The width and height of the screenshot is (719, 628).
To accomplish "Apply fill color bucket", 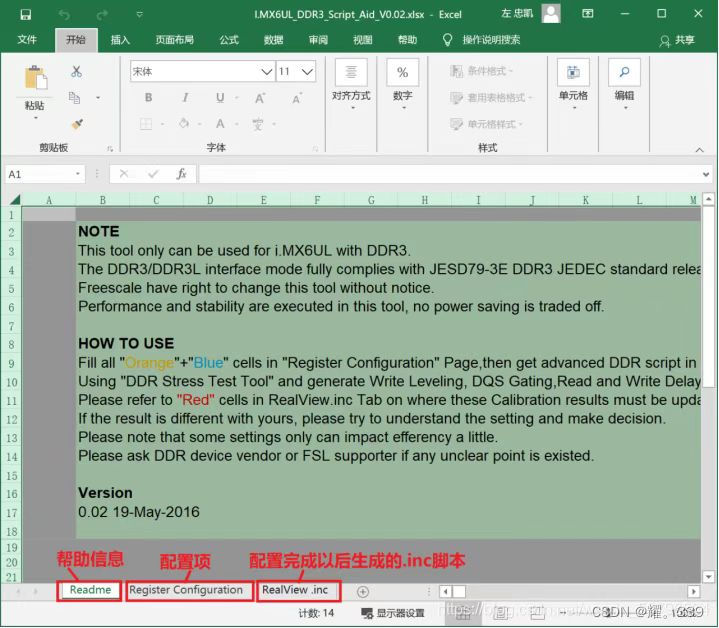I will click(184, 124).
